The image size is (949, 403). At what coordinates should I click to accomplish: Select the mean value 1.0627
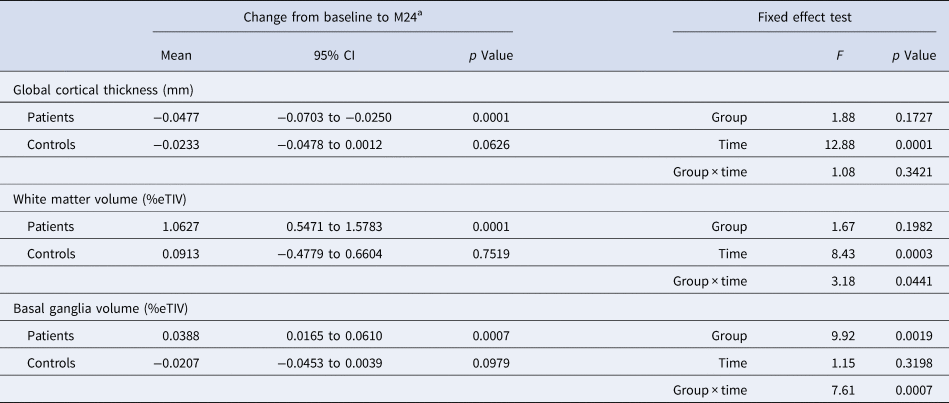[172, 227]
